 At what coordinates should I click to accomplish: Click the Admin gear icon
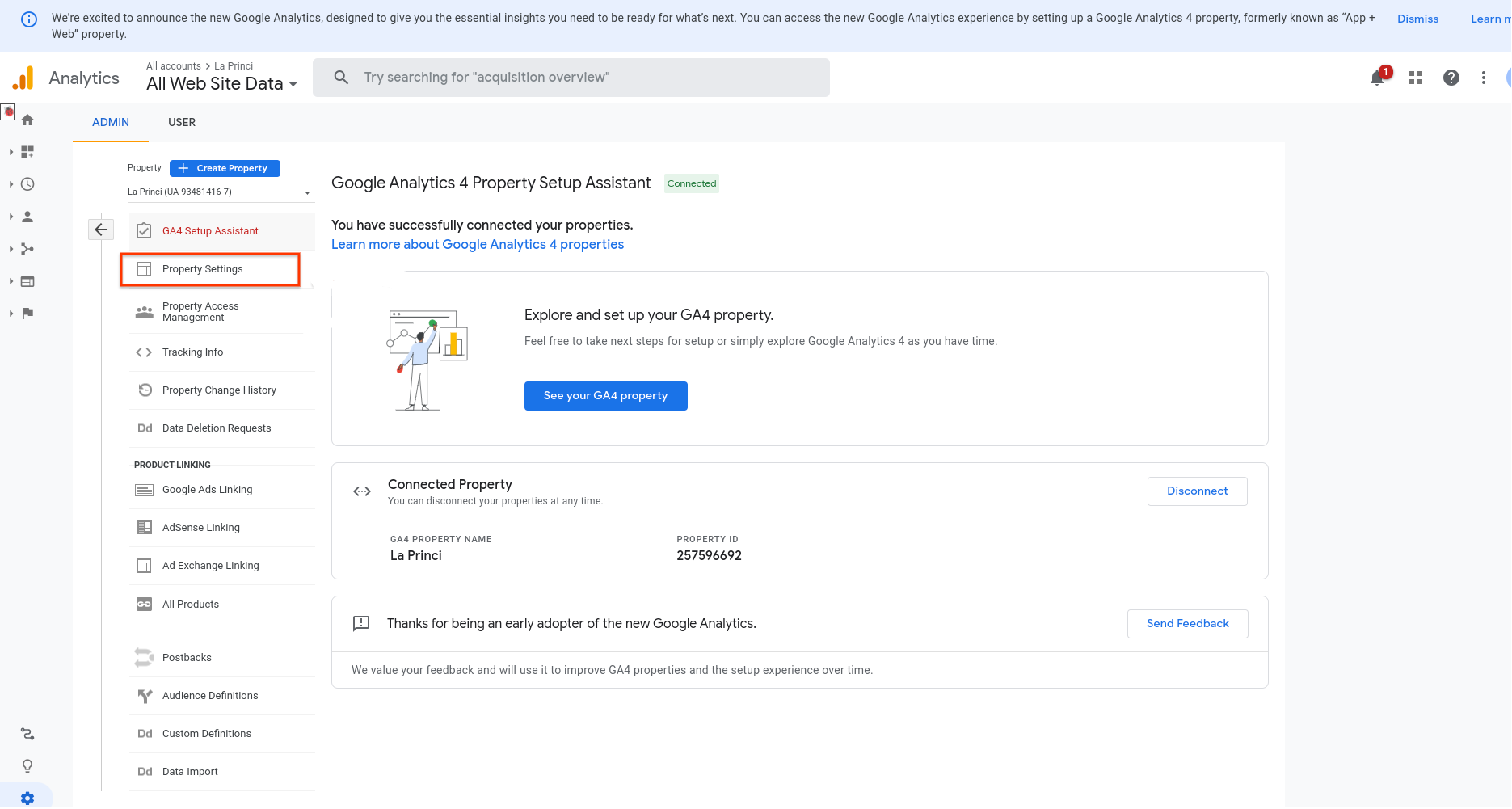pyautogui.click(x=27, y=798)
